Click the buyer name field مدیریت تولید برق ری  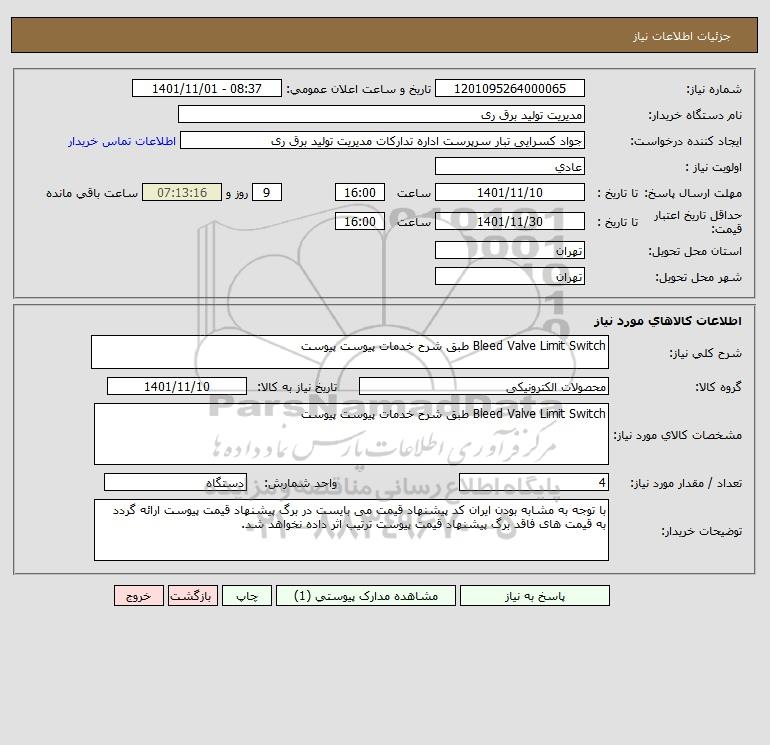(x=381, y=114)
